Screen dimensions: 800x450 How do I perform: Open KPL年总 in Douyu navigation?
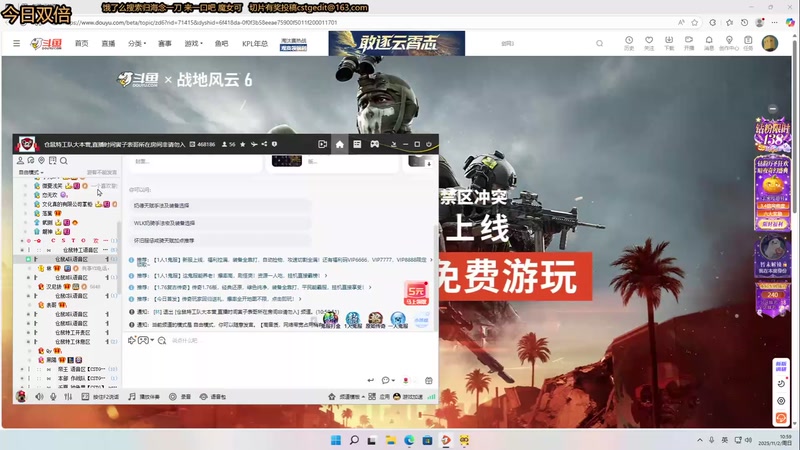[255, 43]
